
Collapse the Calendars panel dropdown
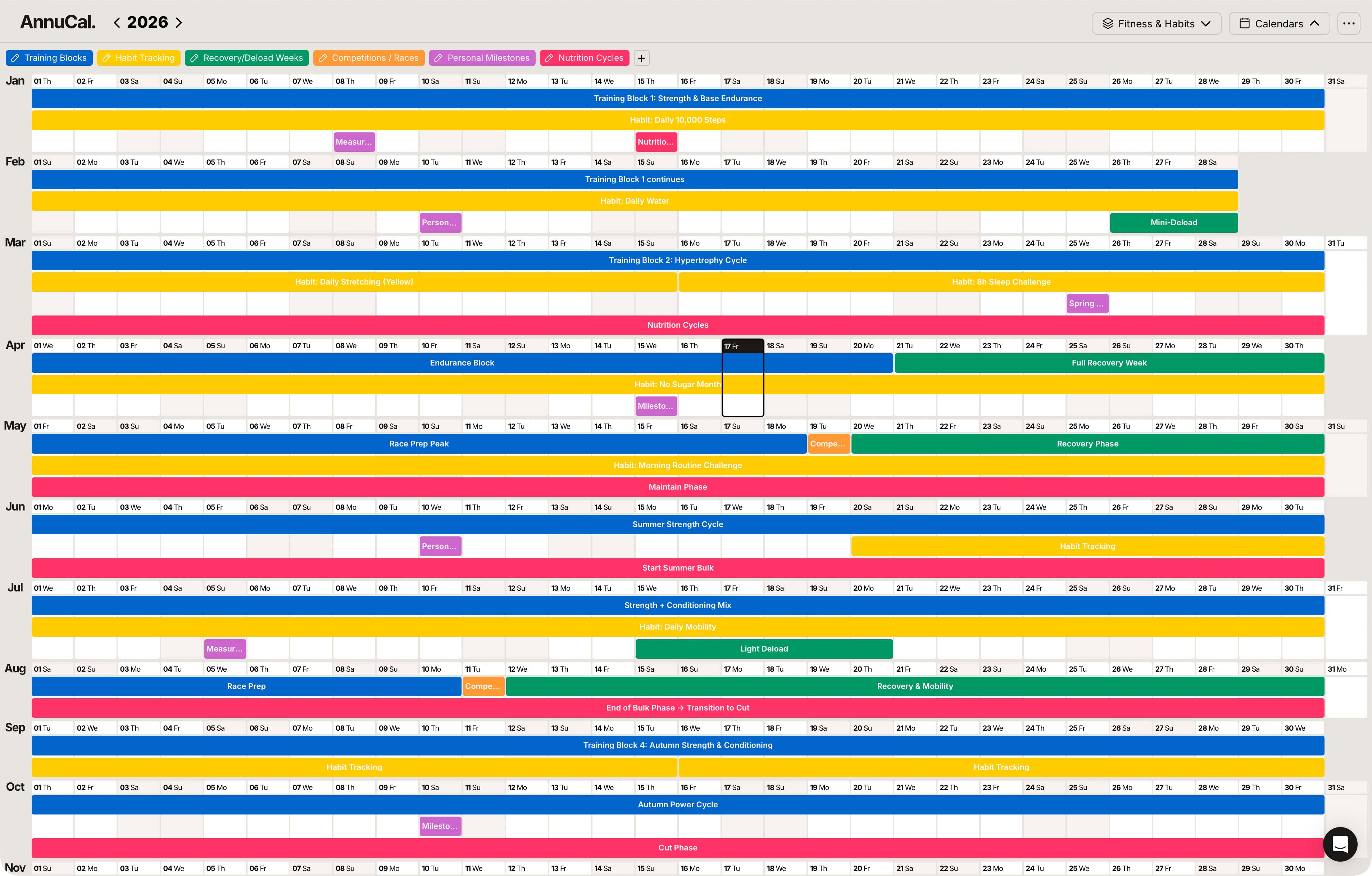point(1279,23)
